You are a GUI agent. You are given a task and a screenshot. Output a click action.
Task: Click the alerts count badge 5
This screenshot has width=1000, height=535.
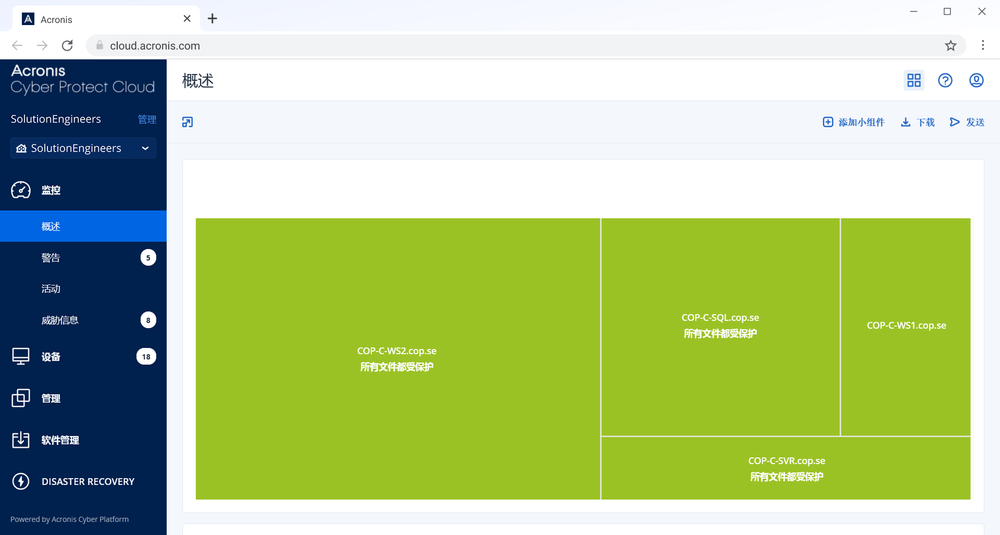(148, 258)
